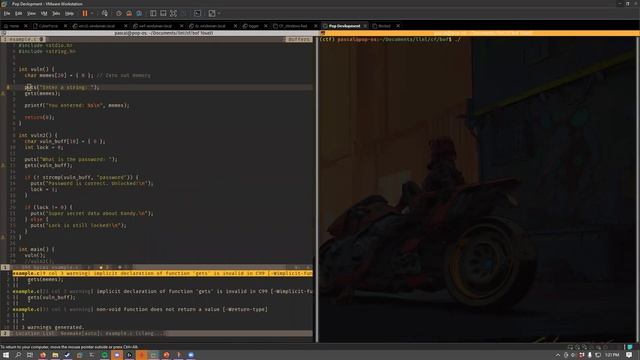This screenshot has width=640, height=360.
Task: Click the stretch guest display icon
Action: [212, 13]
